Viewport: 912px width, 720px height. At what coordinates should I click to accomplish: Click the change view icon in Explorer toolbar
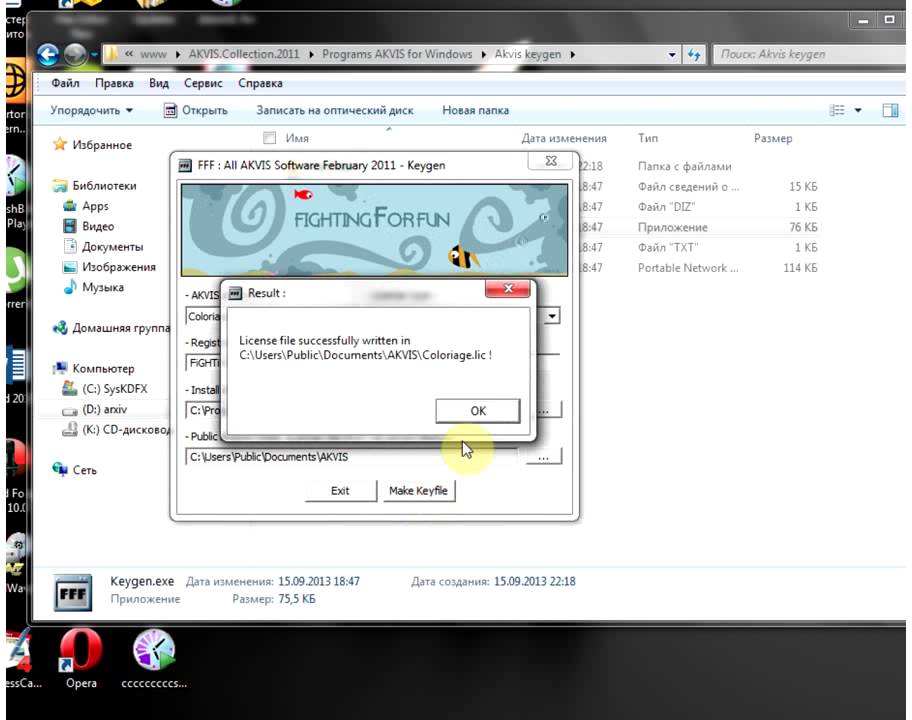[x=837, y=110]
